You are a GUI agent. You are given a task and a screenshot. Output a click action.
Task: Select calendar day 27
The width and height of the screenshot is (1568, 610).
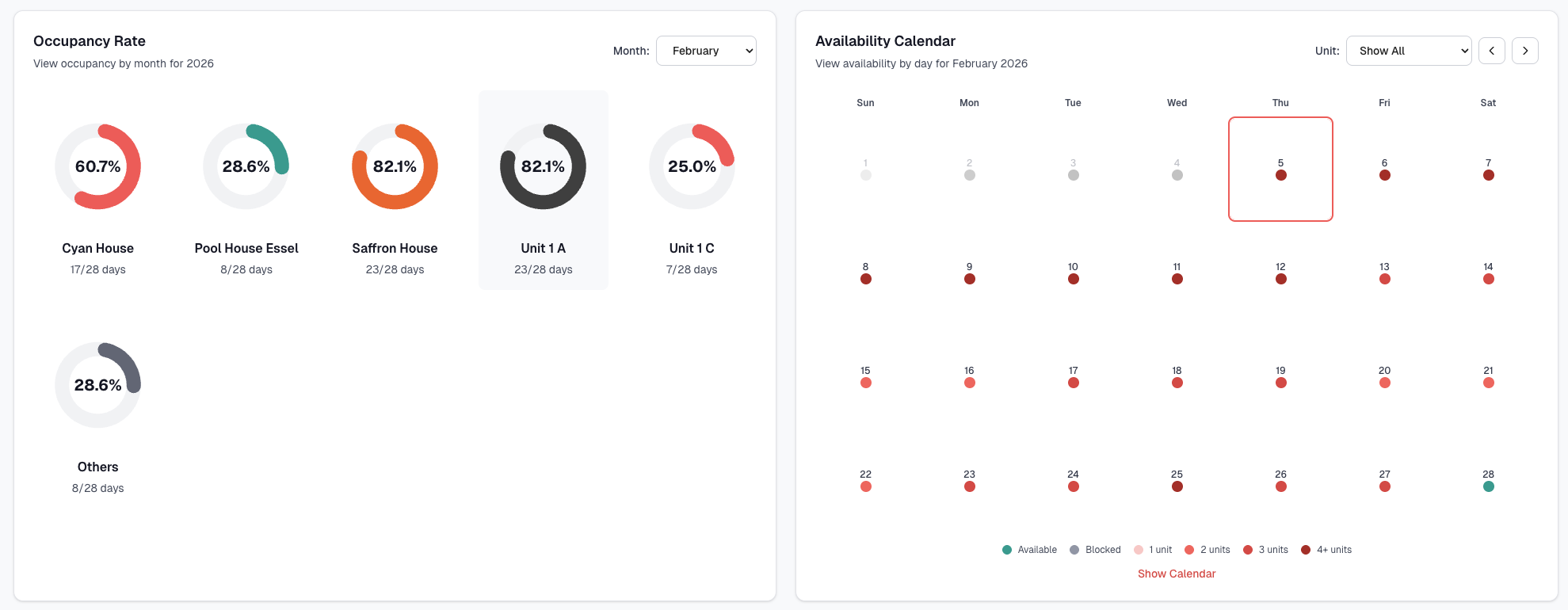coord(1384,480)
